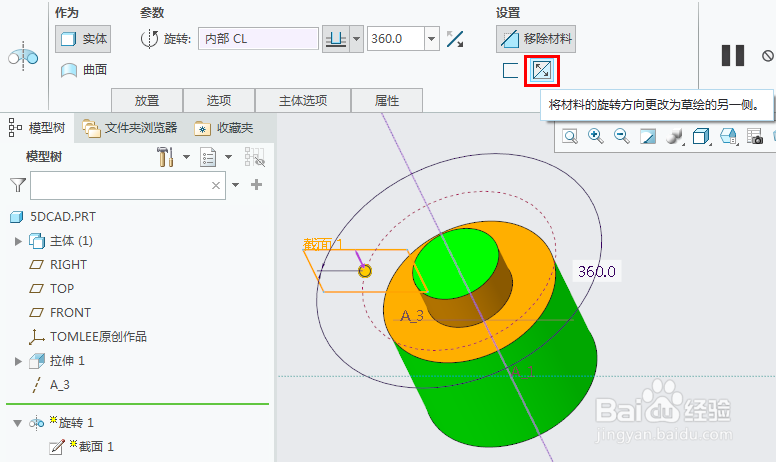
Task: Click the plus add button beside search
Action: [x=256, y=185]
